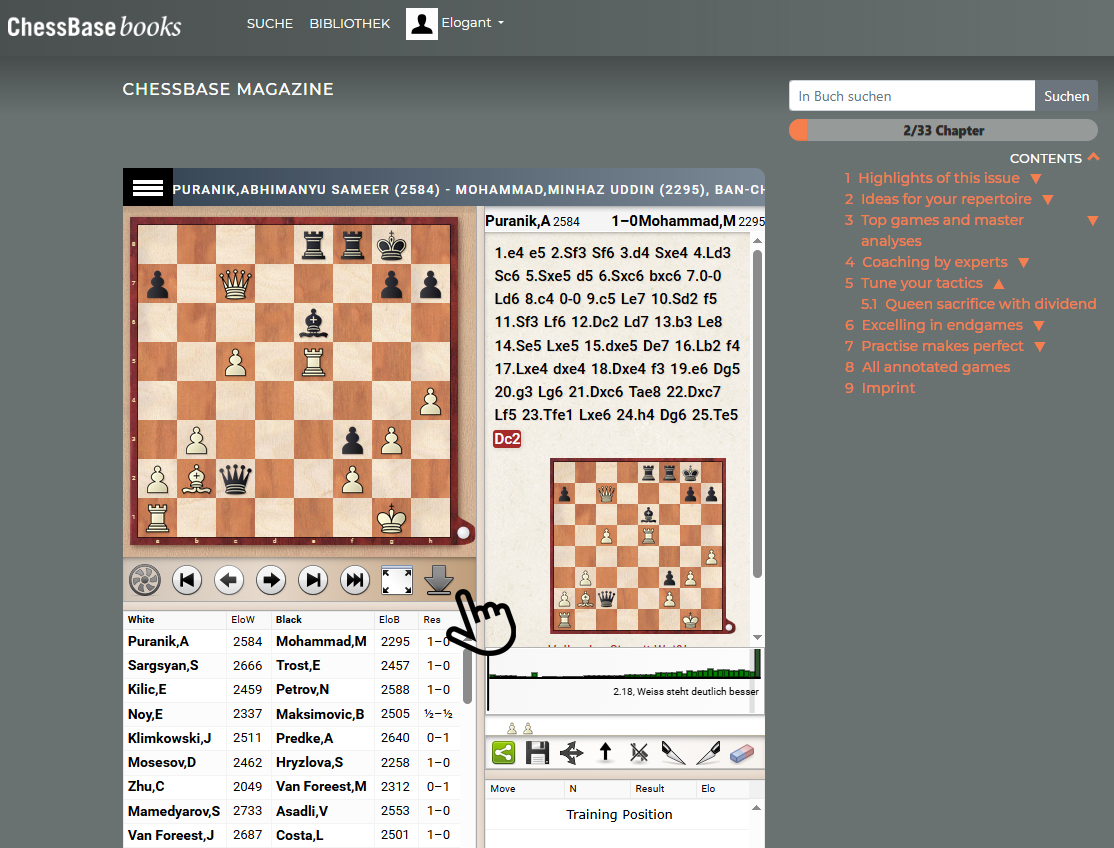Step forward one move
Viewport: 1114px width, 848px height.
tap(271, 580)
